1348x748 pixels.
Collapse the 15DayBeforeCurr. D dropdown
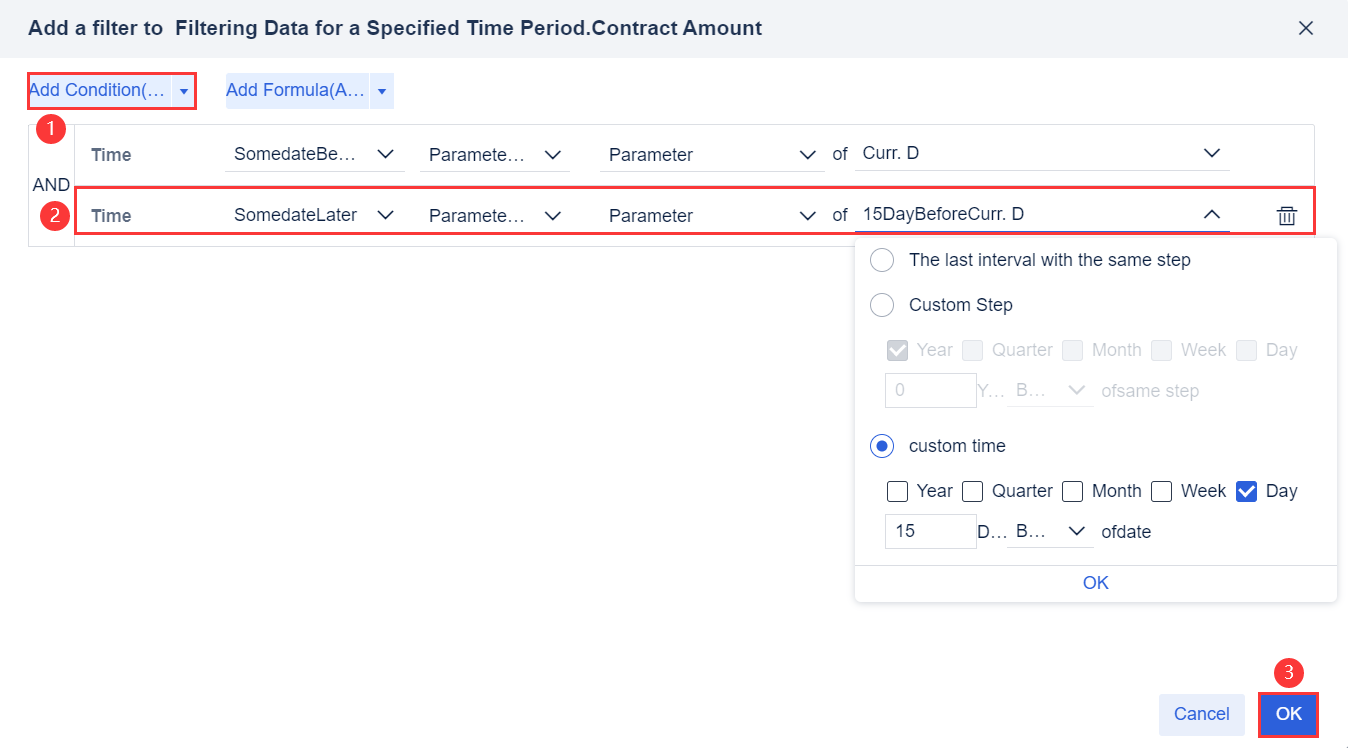(x=1211, y=214)
